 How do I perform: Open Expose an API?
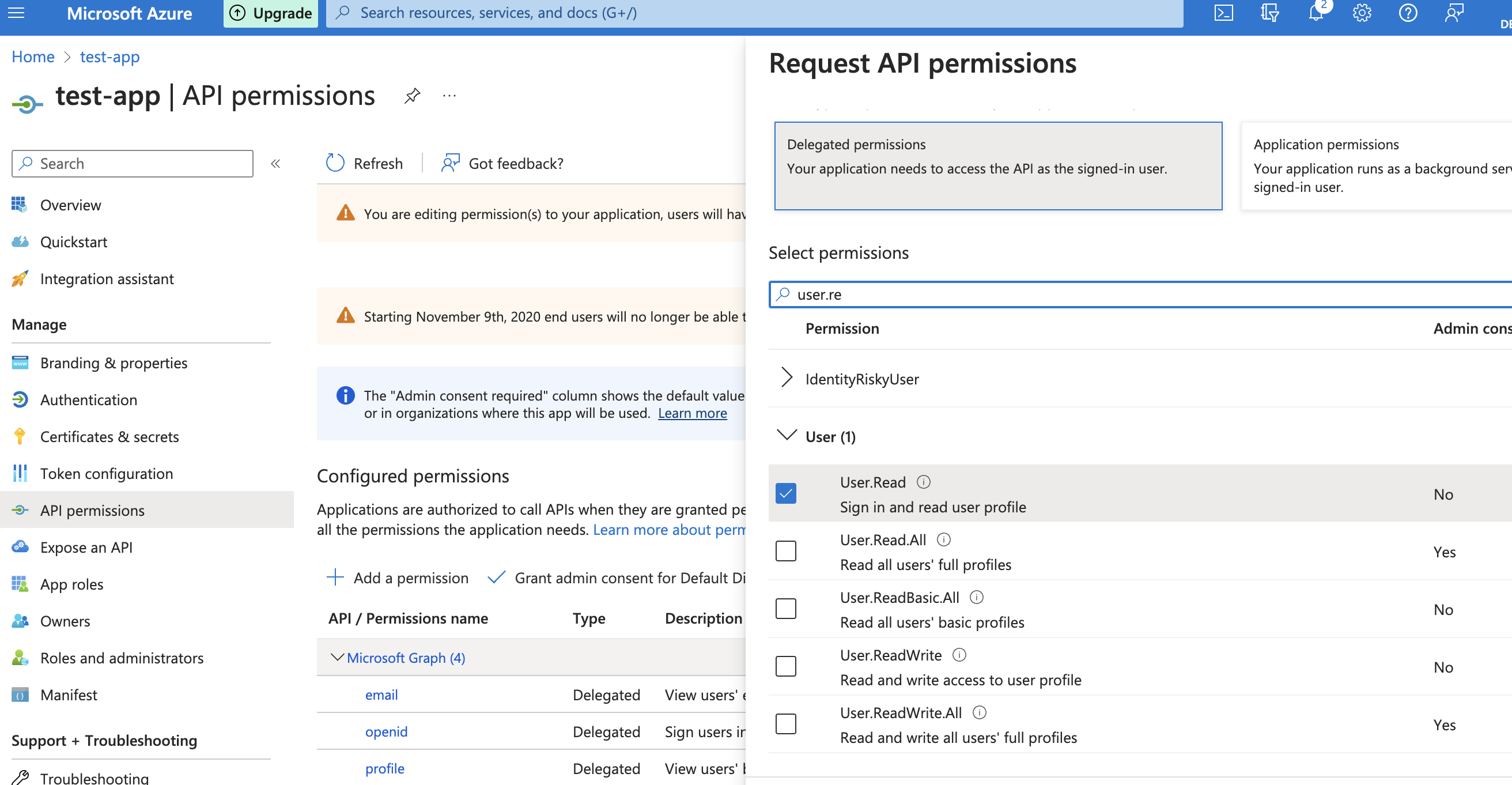coord(86,547)
